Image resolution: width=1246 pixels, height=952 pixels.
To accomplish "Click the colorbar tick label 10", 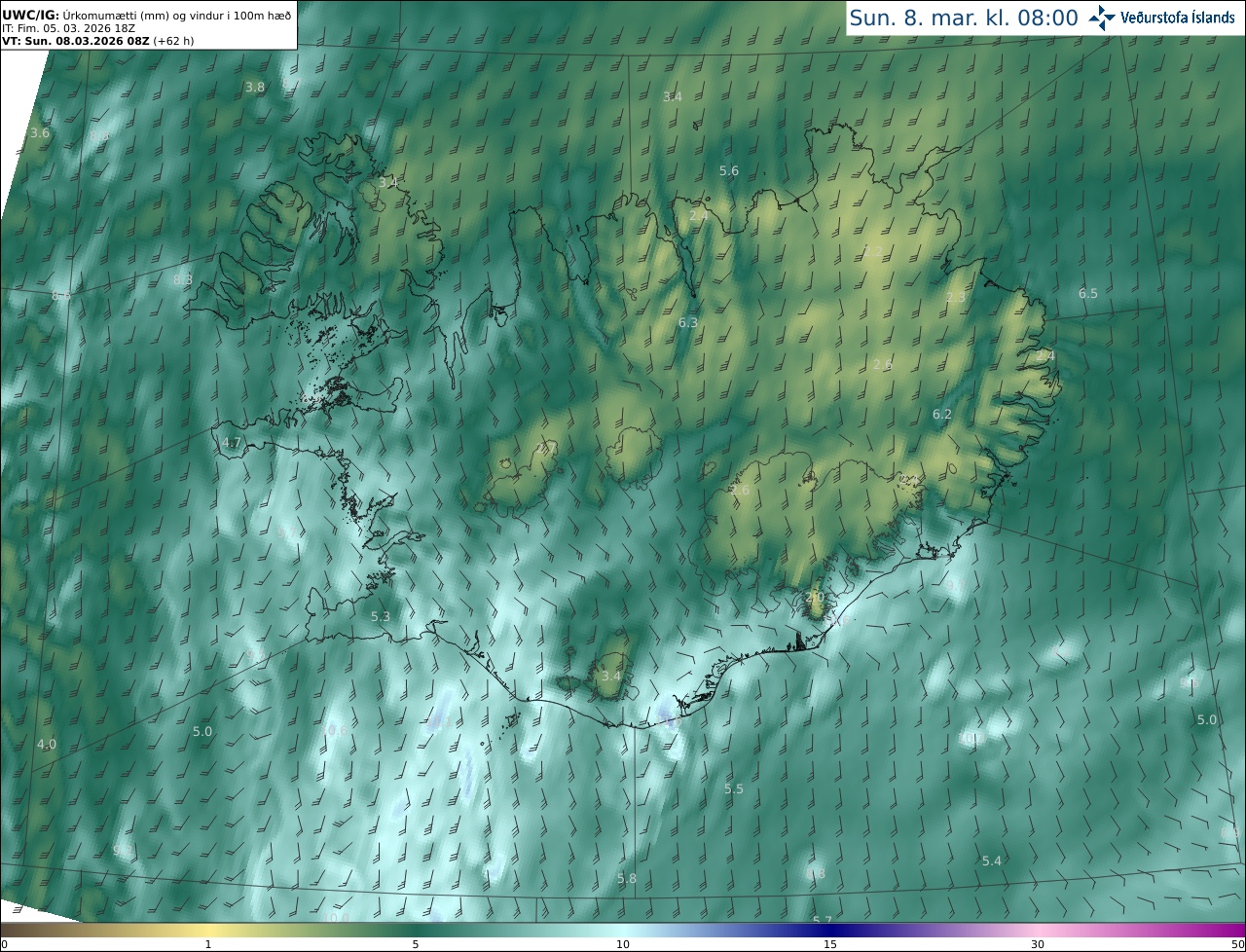I will [623, 944].
